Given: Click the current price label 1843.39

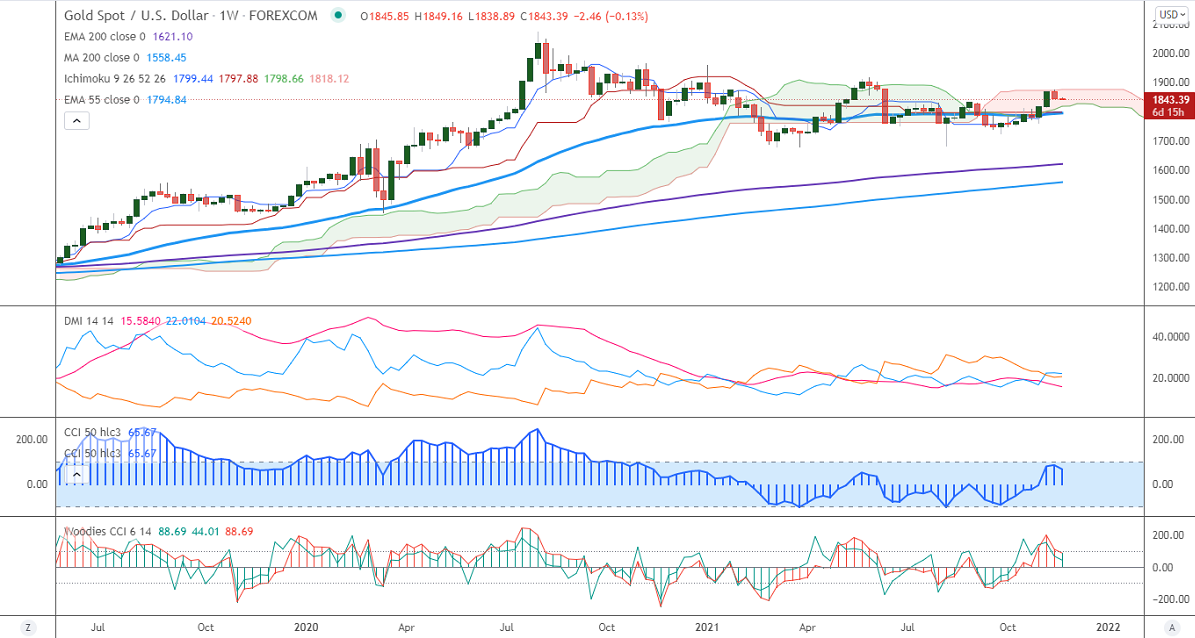Looking at the screenshot, I should 1171,100.
